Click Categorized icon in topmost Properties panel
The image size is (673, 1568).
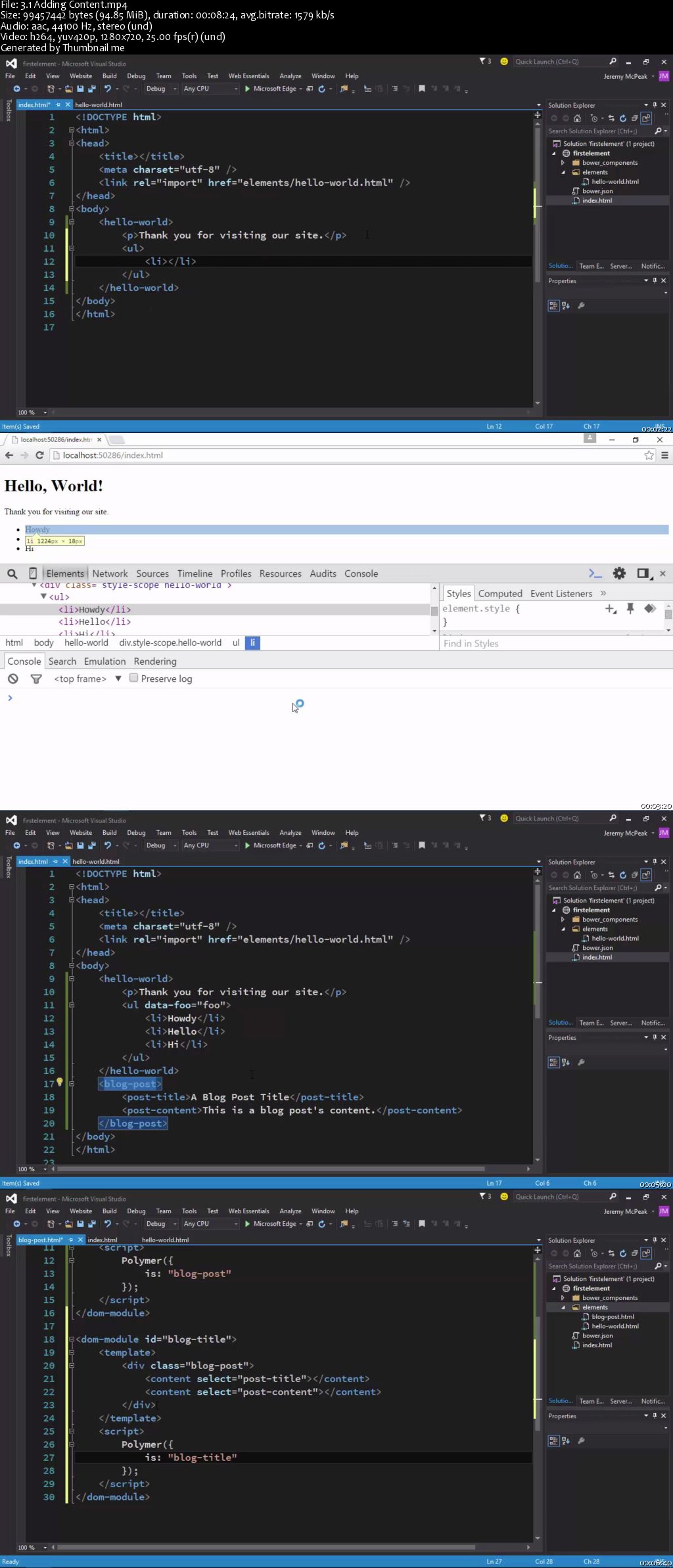[x=553, y=305]
